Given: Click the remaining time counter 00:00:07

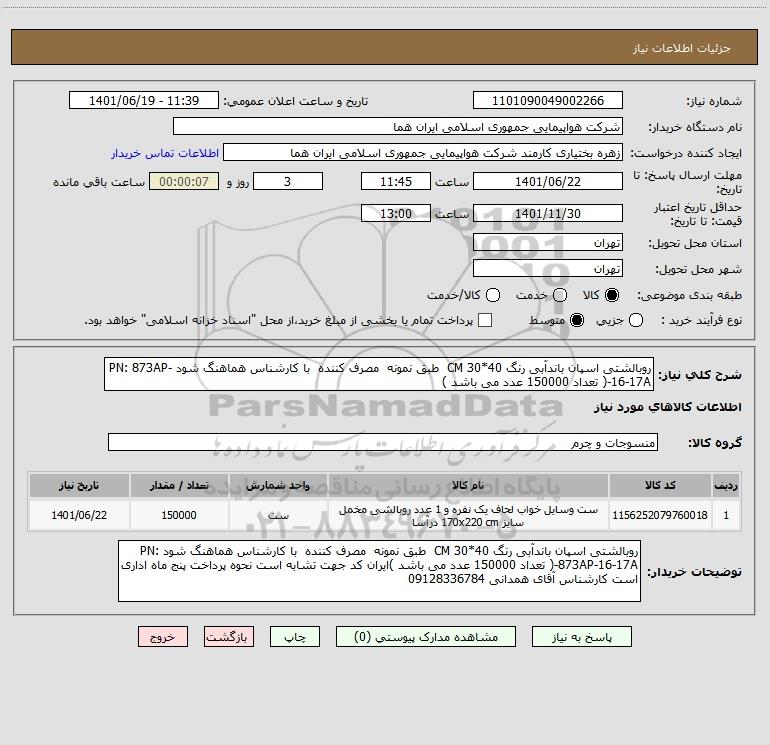Looking at the screenshot, I should coord(184,181).
